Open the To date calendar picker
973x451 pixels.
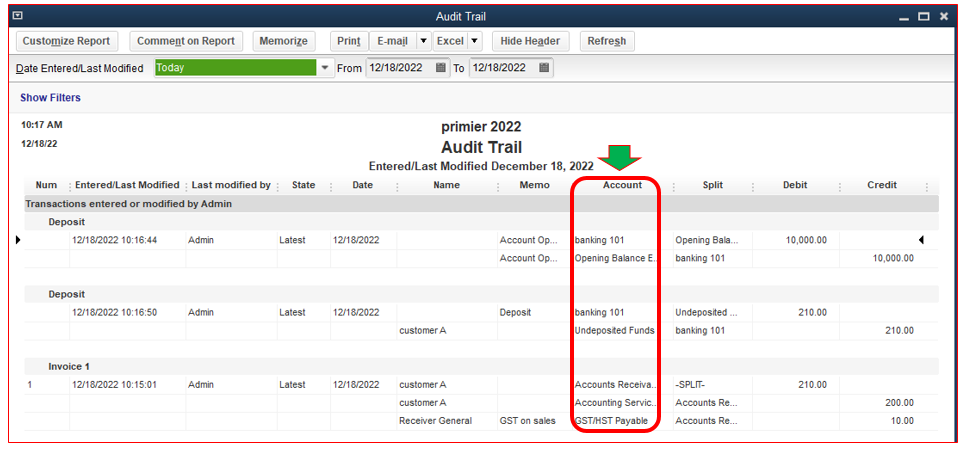point(544,68)
